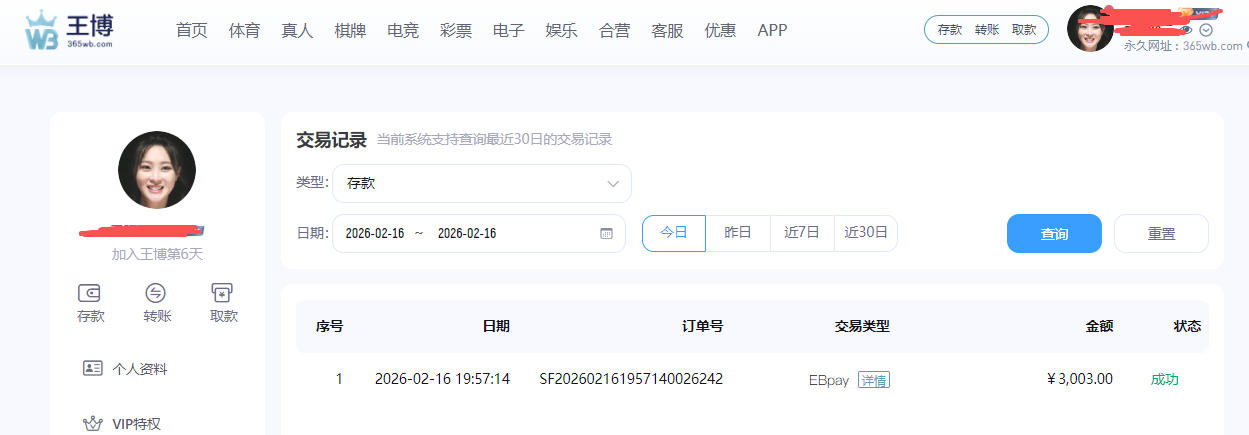Expand the 类型 dropdown showing 存款

pos(482,184)
